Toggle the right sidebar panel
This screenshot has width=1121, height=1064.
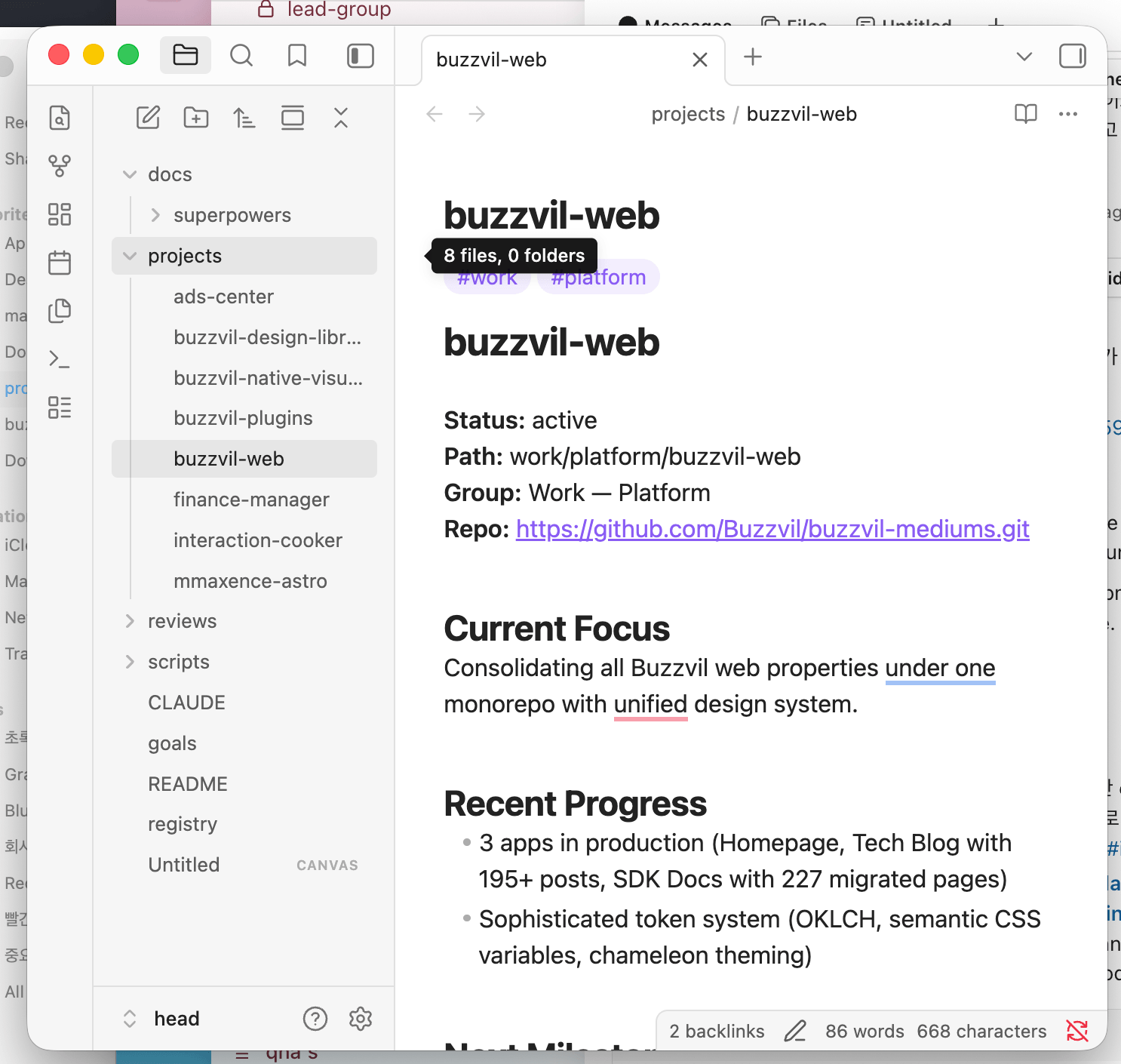(x=1072, y=56)
